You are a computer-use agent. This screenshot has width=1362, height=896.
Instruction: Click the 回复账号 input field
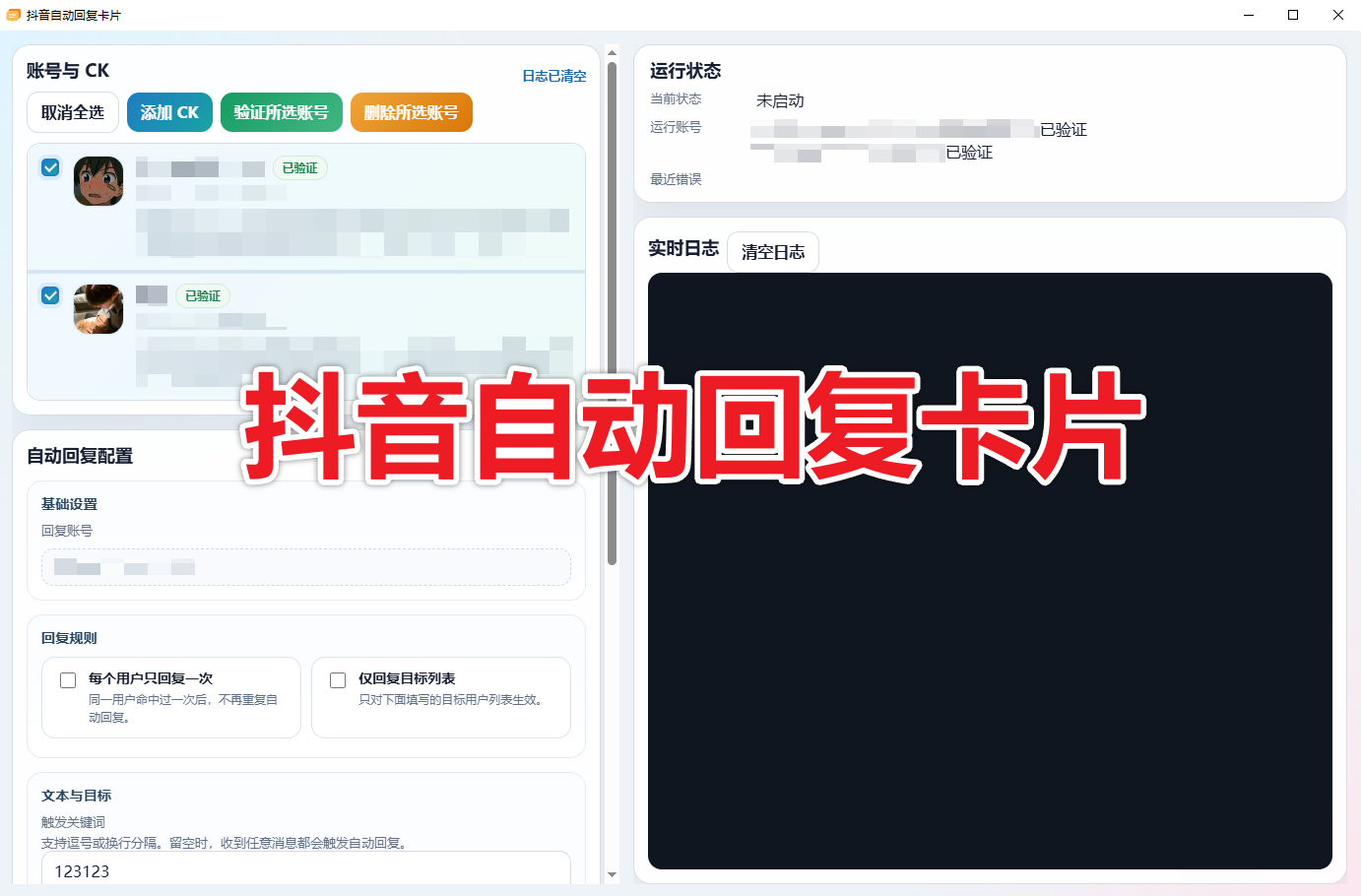tap(306, 567)
